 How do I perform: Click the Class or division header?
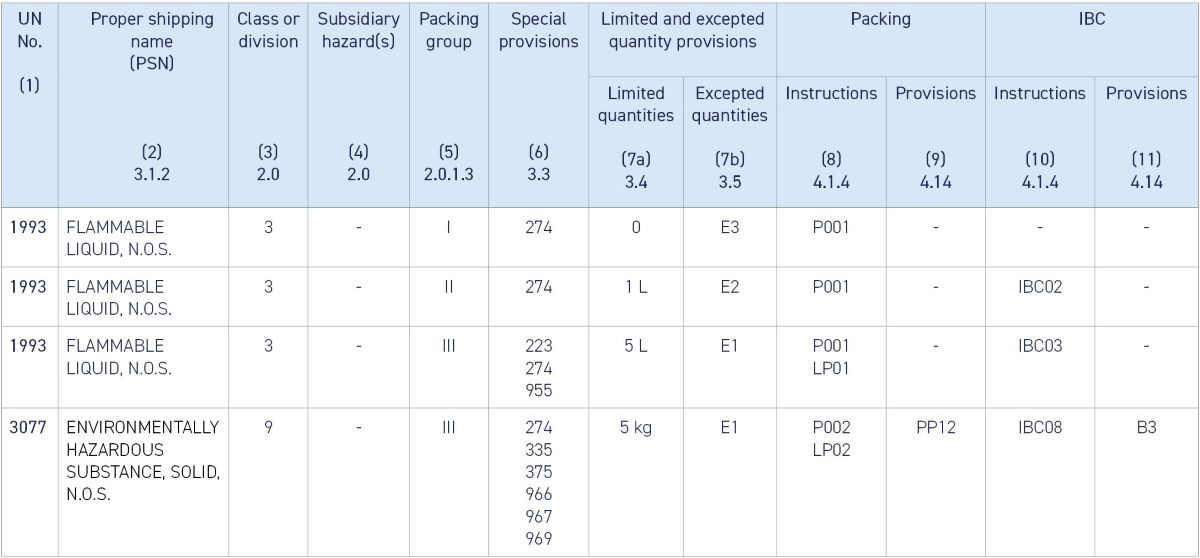pos(268,30)
